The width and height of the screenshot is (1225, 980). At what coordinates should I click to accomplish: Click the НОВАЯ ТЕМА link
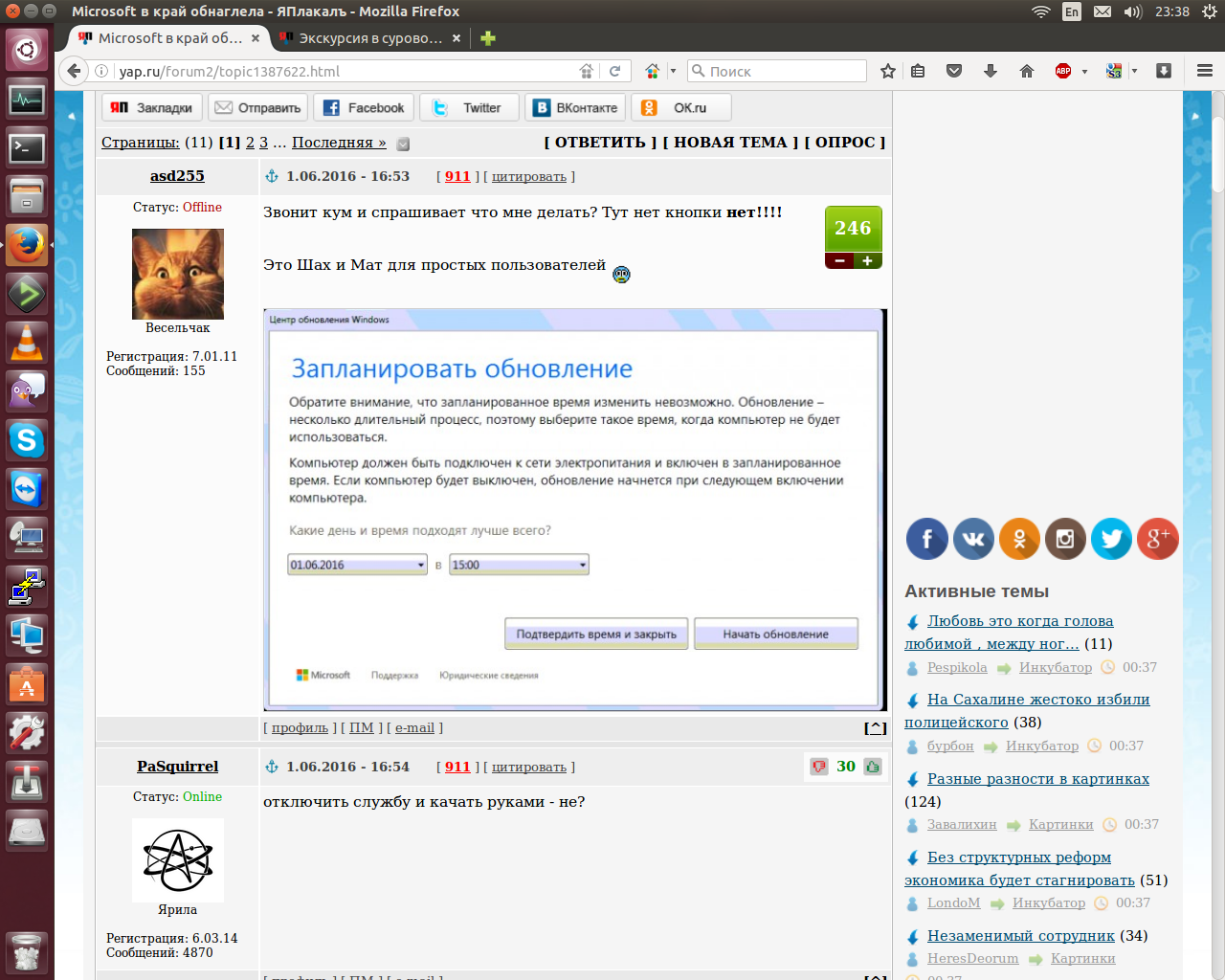click(730, 142)
